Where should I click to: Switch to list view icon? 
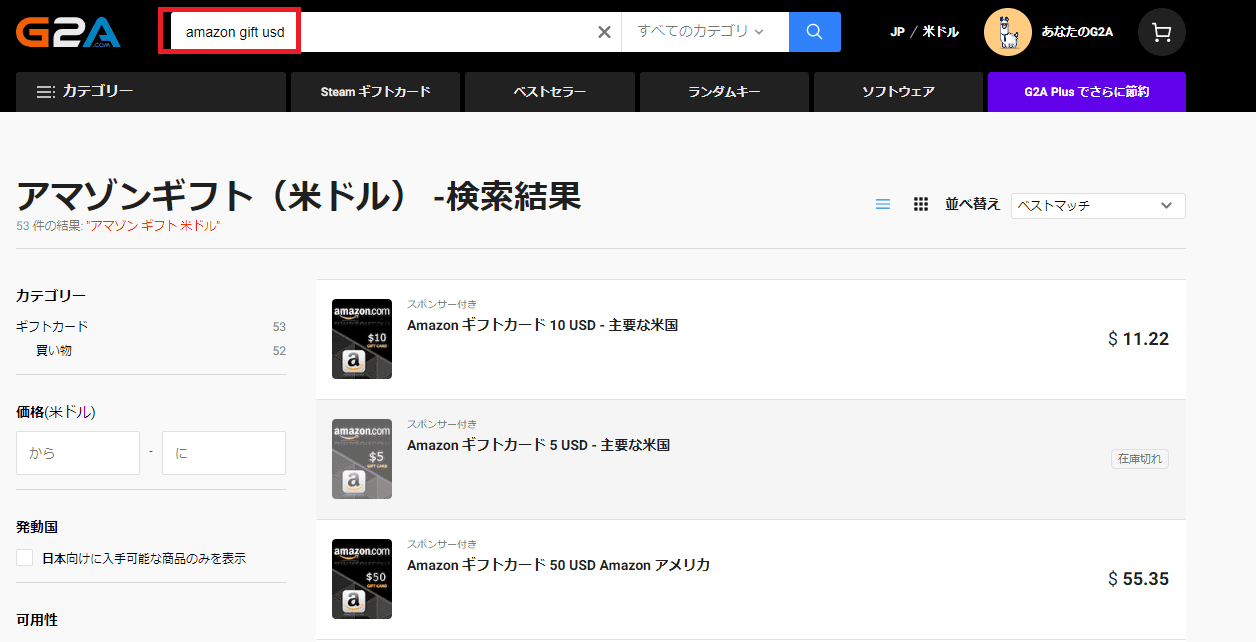coord(883,204)
